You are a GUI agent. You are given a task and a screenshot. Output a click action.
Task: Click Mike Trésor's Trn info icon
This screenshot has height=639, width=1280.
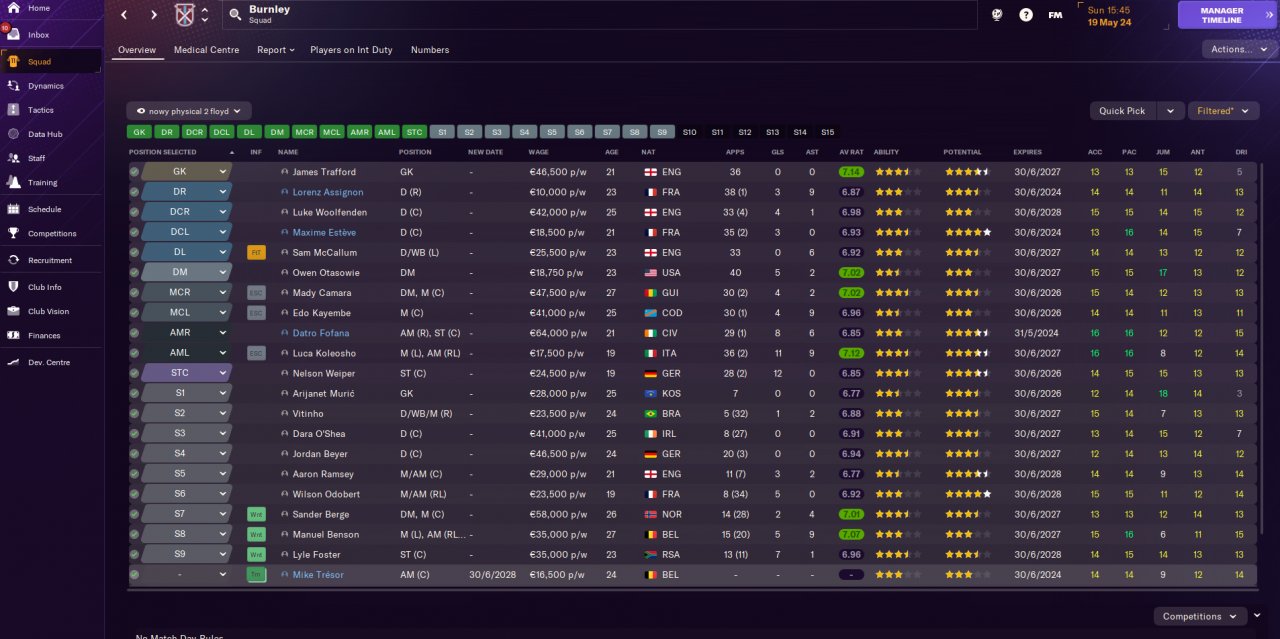click(256, 575)
